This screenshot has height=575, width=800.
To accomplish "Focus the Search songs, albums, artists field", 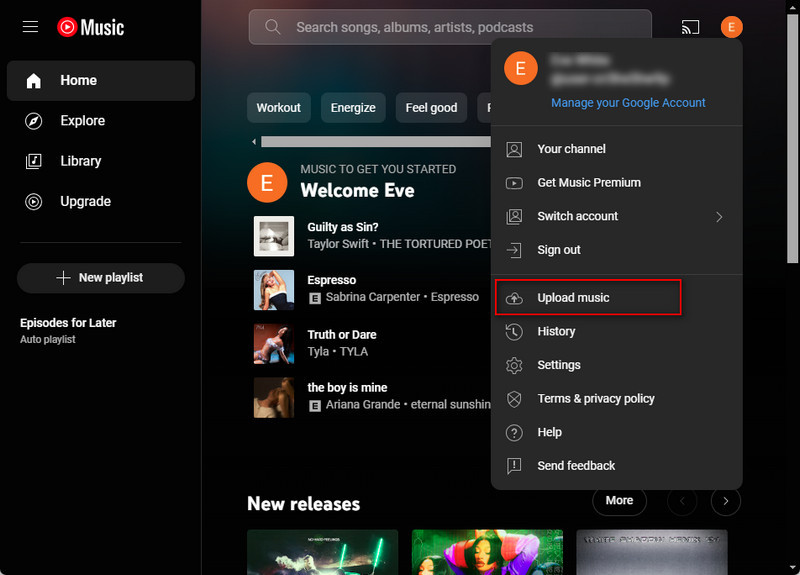I will coord(450,27).
